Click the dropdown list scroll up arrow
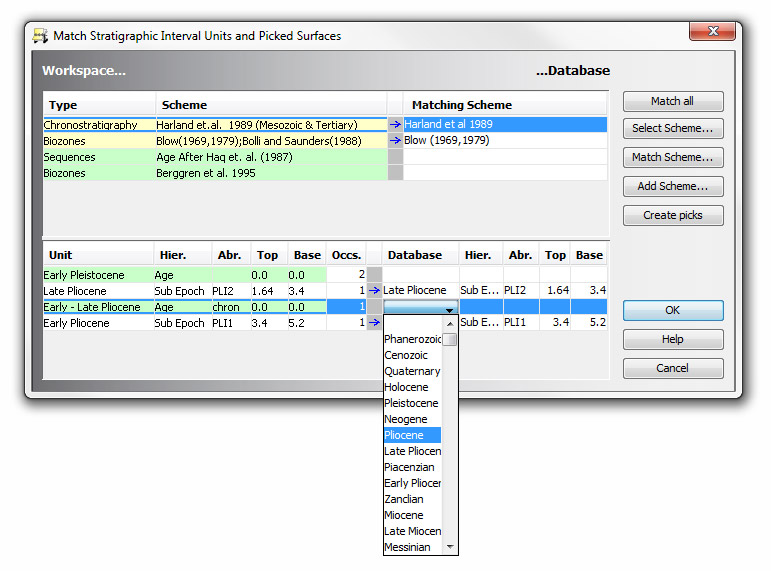The image size is (771, 571). (x=449, y=324)
